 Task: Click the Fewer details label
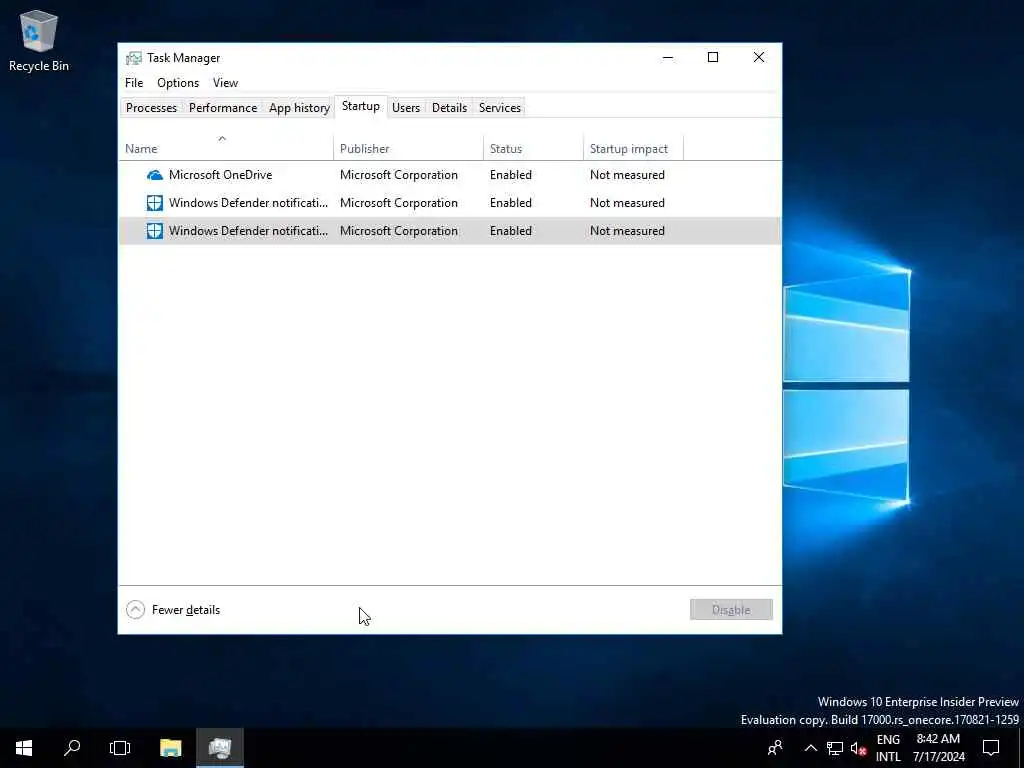[x=186, y=610]
